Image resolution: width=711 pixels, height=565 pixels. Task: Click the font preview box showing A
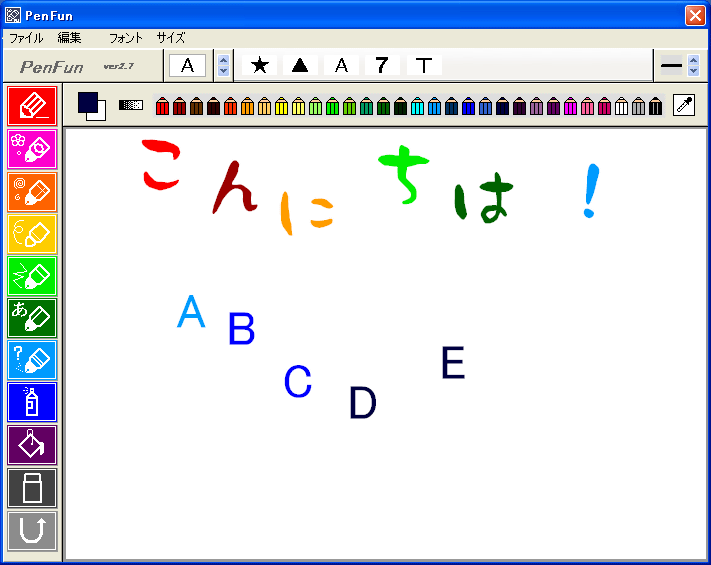point(187,65)
